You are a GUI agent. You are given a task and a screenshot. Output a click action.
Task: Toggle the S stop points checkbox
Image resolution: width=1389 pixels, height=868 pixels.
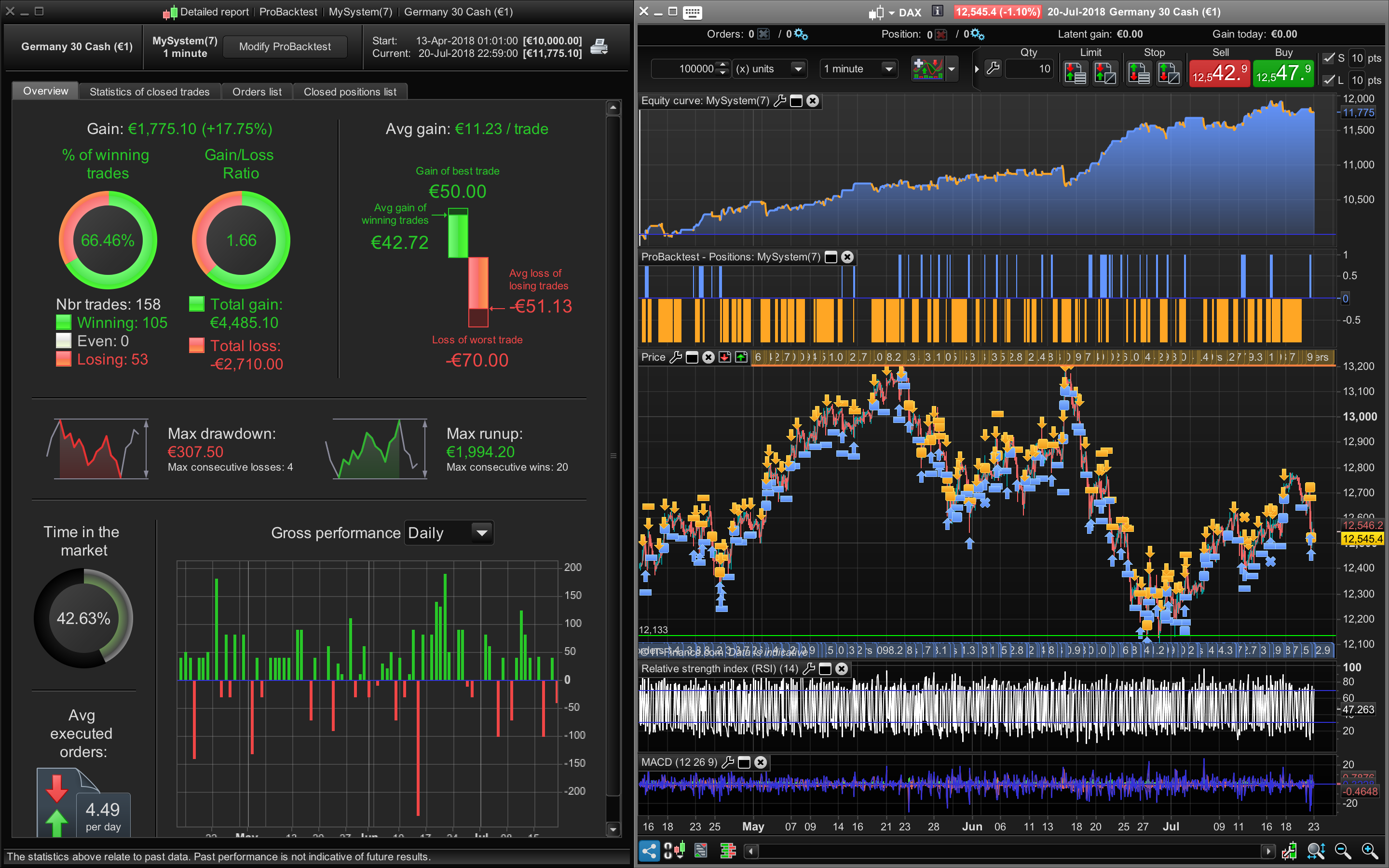pos(1329,58)
